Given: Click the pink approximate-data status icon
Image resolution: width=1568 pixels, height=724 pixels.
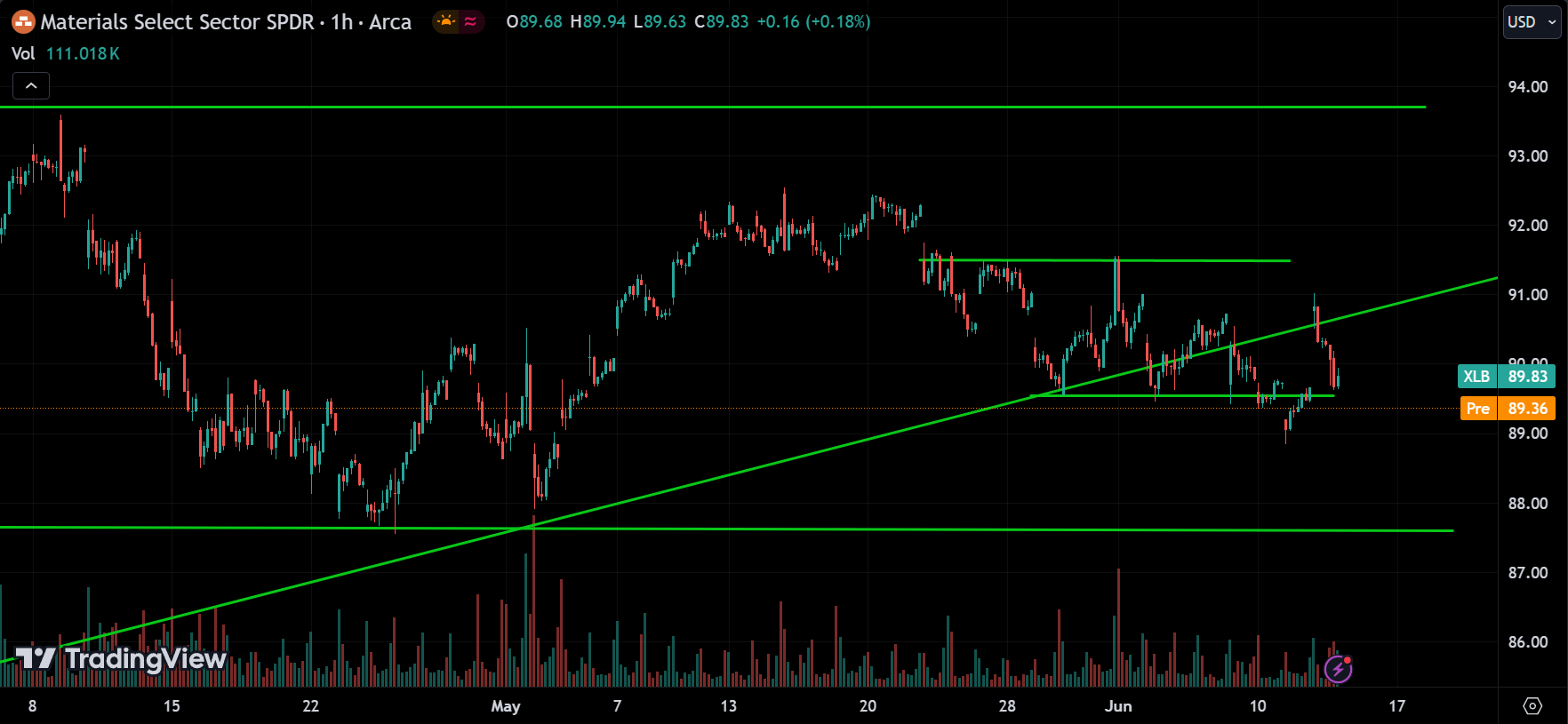Looking at the screenshot, I should coord(471,21).
